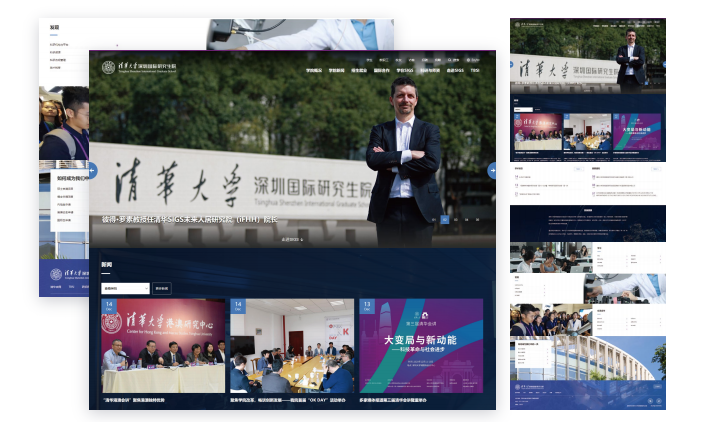Click the Tsinghua logo in the left page footer

pyautogui.click(x=72, y=274)
